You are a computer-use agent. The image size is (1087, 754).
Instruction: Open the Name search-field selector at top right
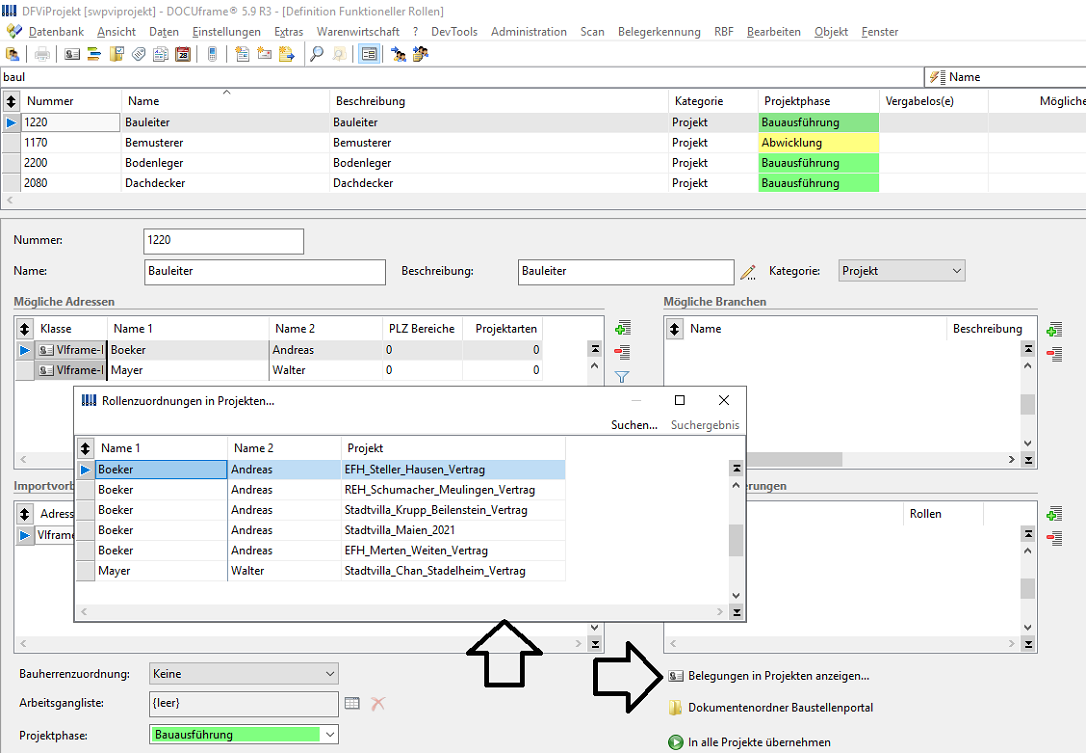pyautogui.click(x=1005, y=77)
